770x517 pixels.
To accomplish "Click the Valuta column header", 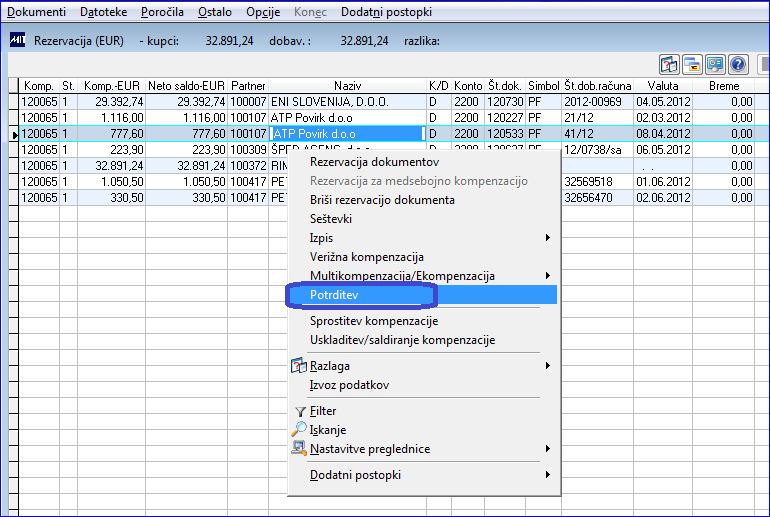I will click(662, 86).
